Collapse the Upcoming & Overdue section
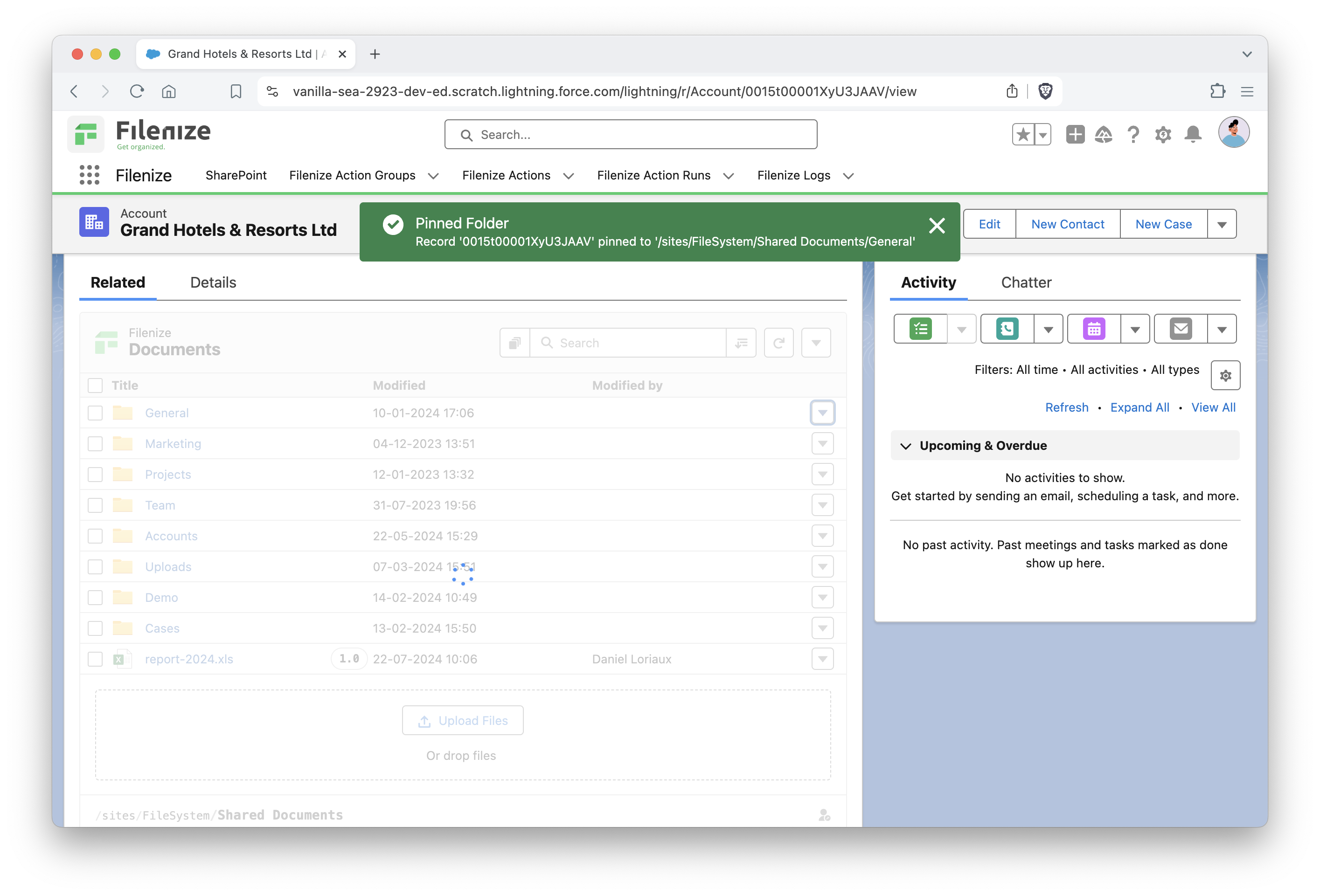Viewport: 1320px width, 896px height. 907,446
